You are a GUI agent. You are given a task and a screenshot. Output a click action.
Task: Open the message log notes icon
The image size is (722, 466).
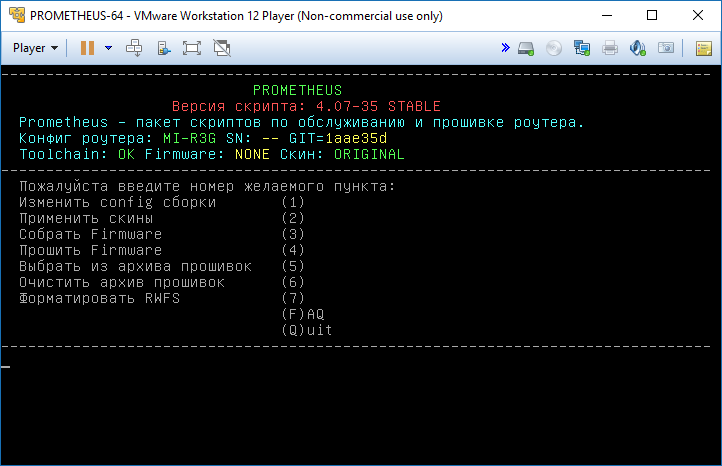(x=704, y=48)
